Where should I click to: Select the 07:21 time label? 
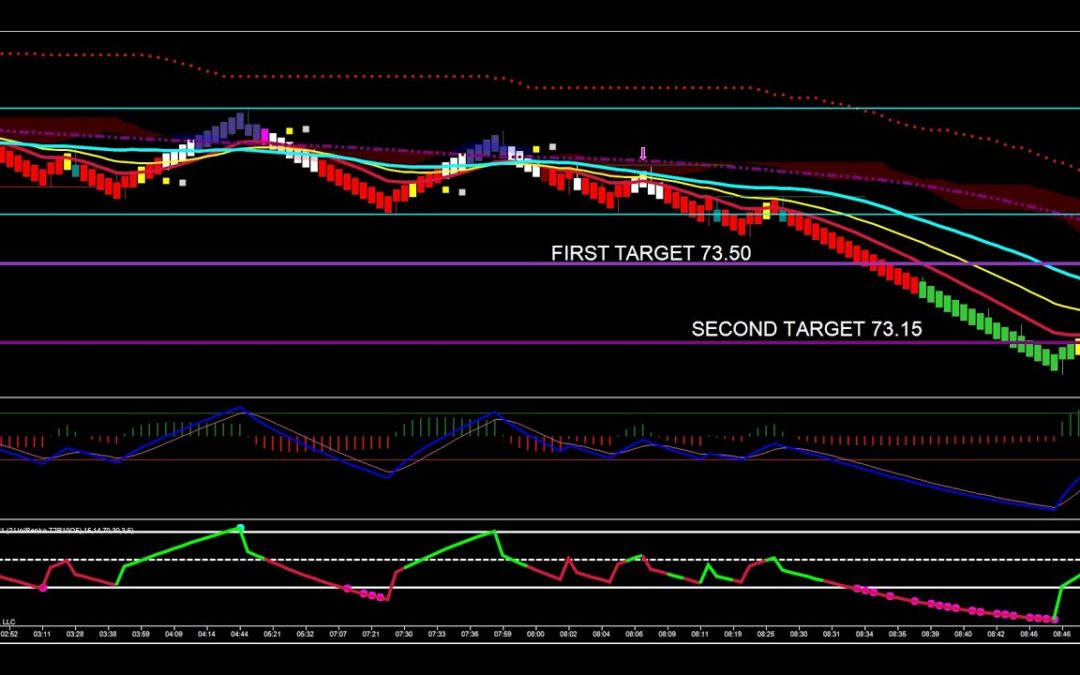pyautogui.click(x=371, y=634)
